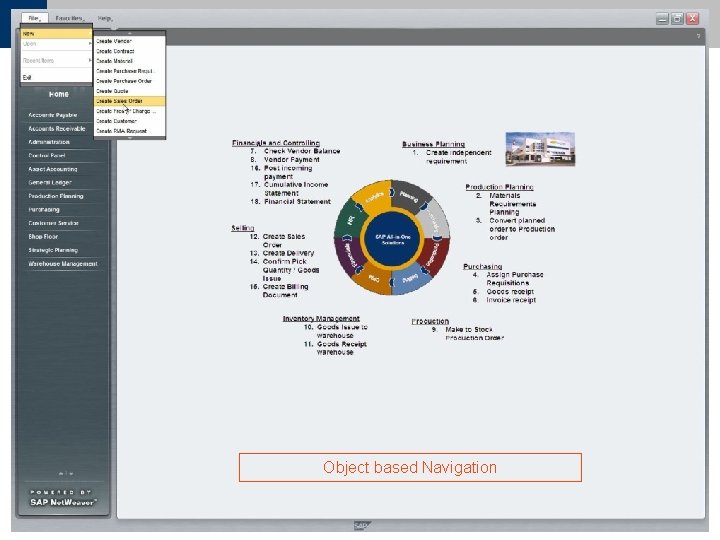This screenshot has width=720, height=540.
Task: Go to Home in the sidebar
Action: pyautogui.click(x=59, y=94)
